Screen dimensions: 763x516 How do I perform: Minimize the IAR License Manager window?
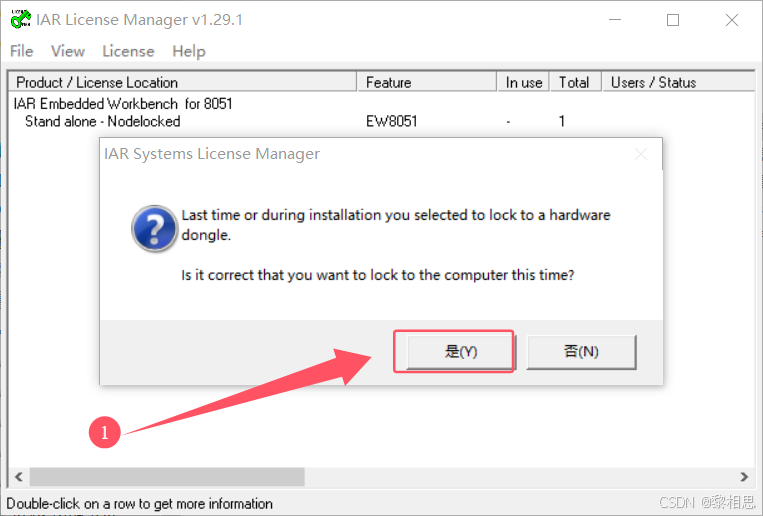615,20
